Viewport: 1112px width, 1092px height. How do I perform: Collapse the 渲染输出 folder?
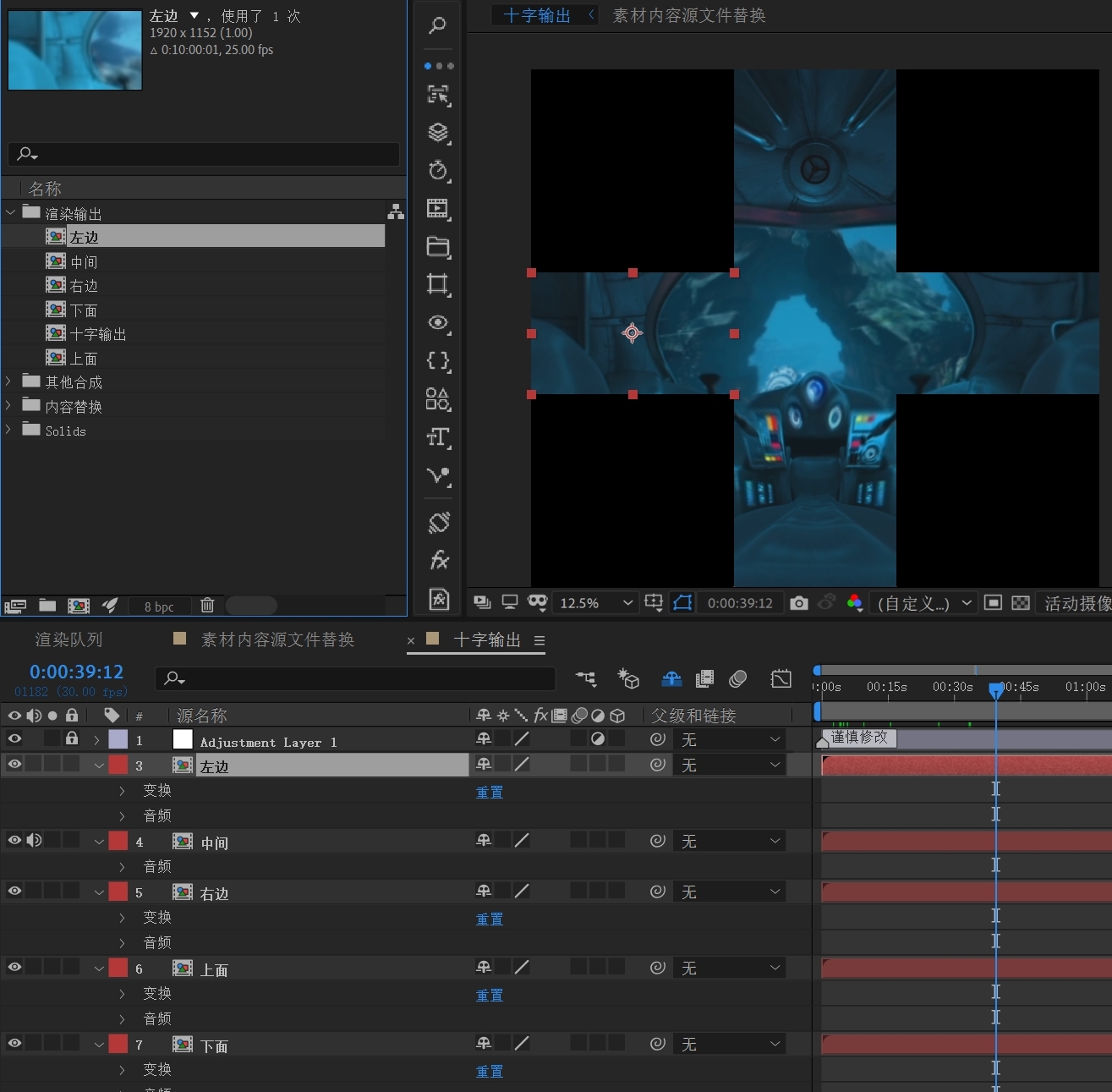(11, 212)
